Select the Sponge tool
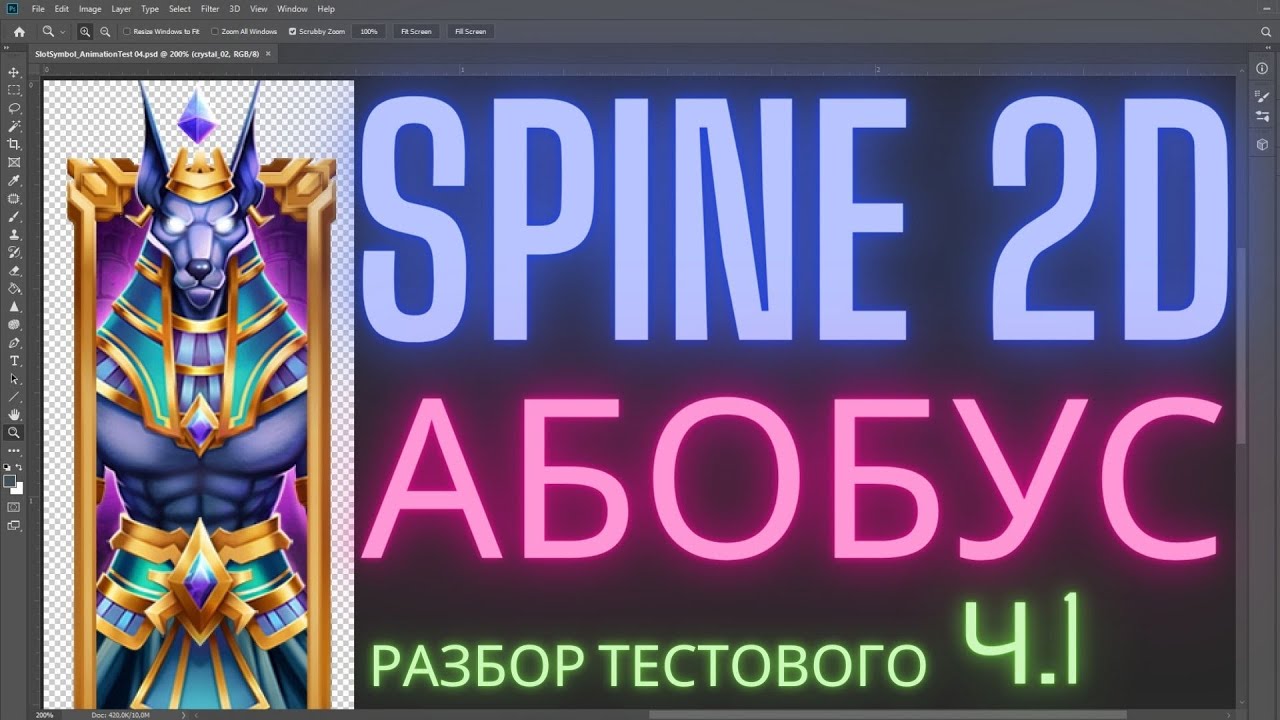This screenshot has width=1280, height=720. tap(14, 324)
